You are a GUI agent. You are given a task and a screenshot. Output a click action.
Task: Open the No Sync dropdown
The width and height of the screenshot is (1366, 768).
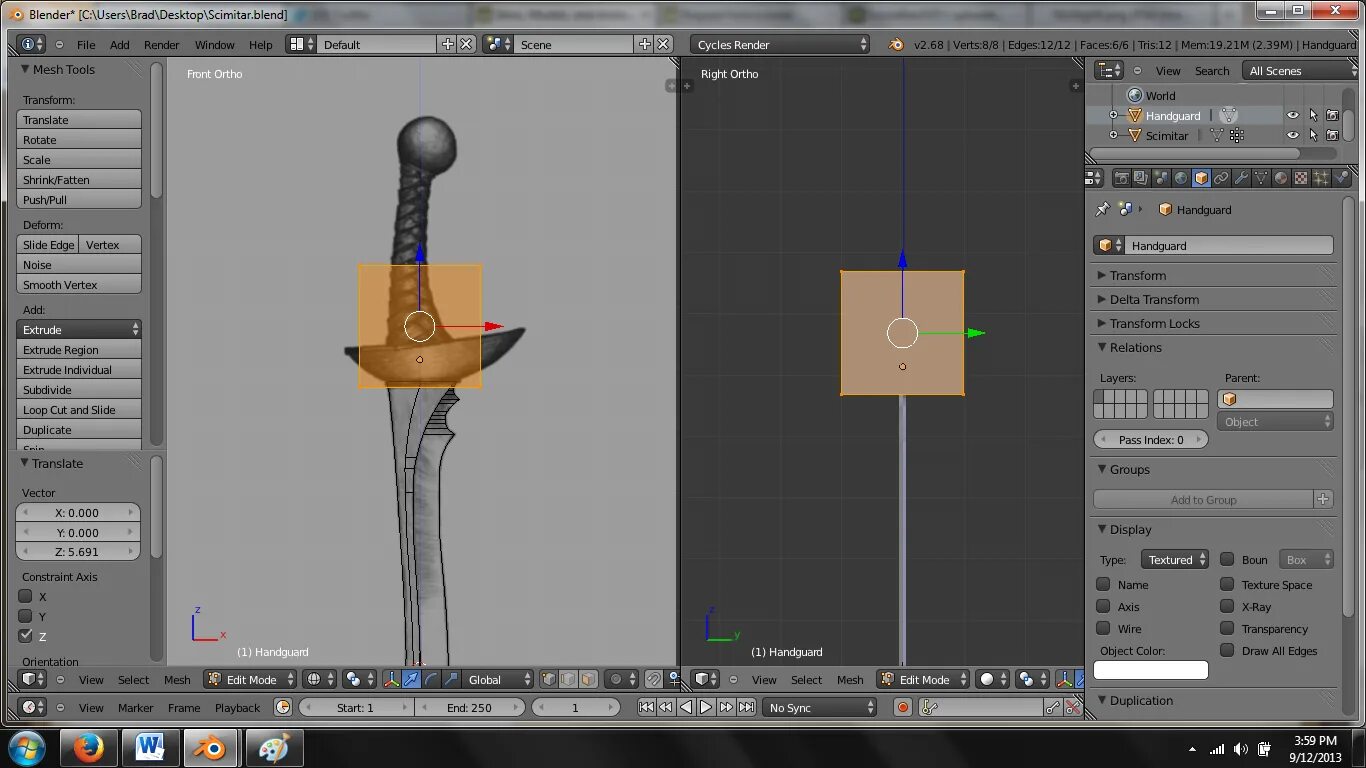(819, 707)
